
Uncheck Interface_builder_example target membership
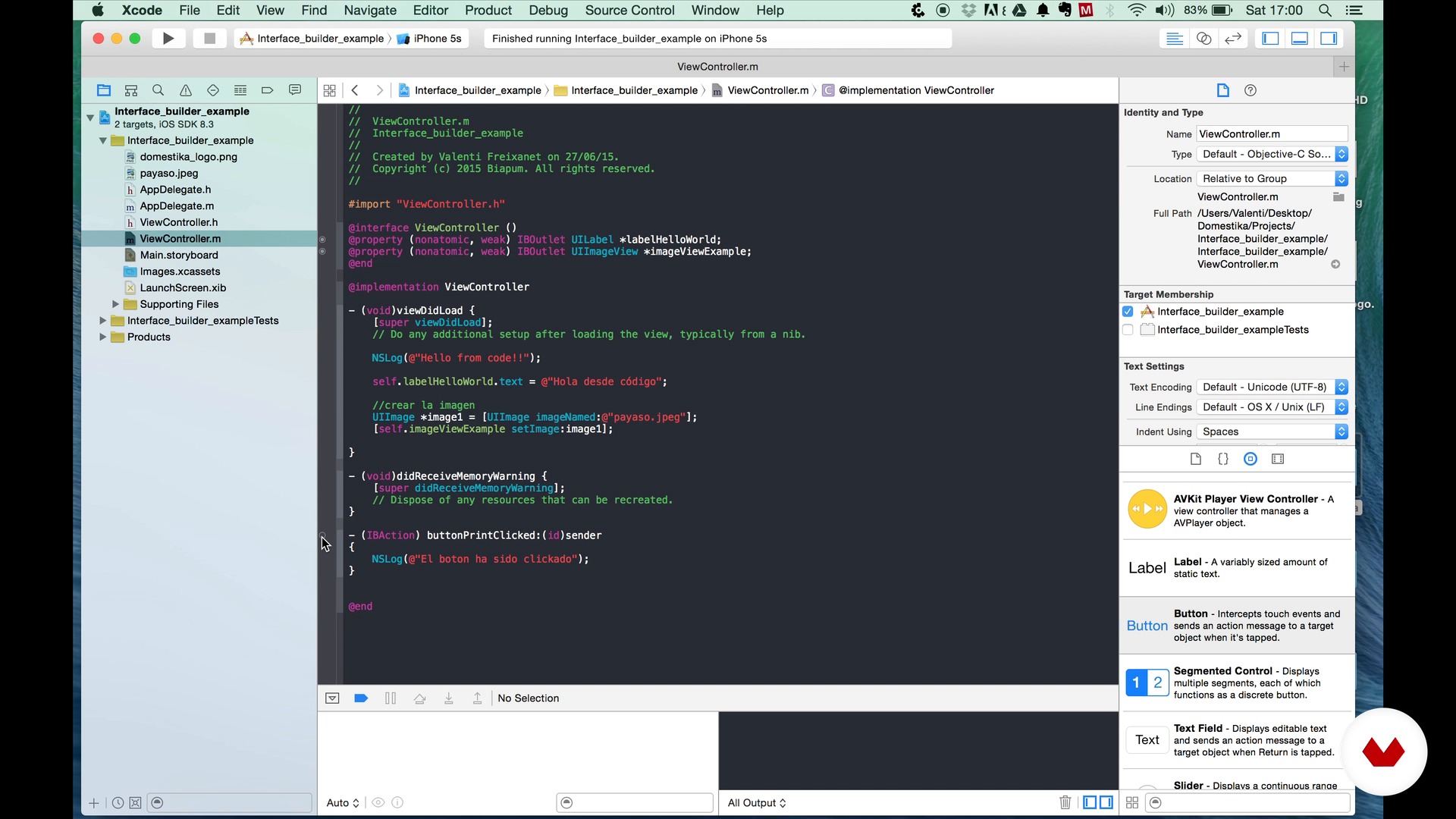pos(1128,312)
